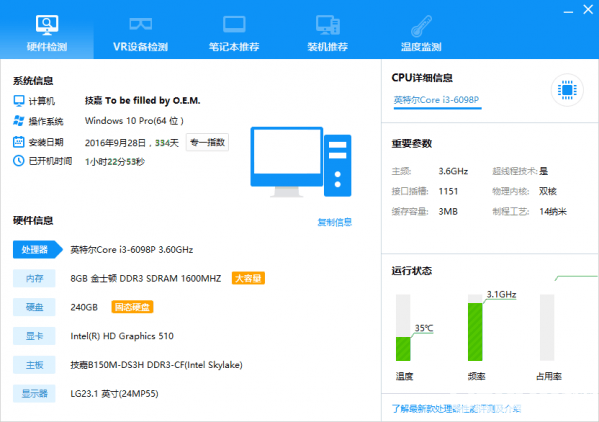Click the orange 大容量 badge
The image size is (599, 422).
tap(248, 278)
